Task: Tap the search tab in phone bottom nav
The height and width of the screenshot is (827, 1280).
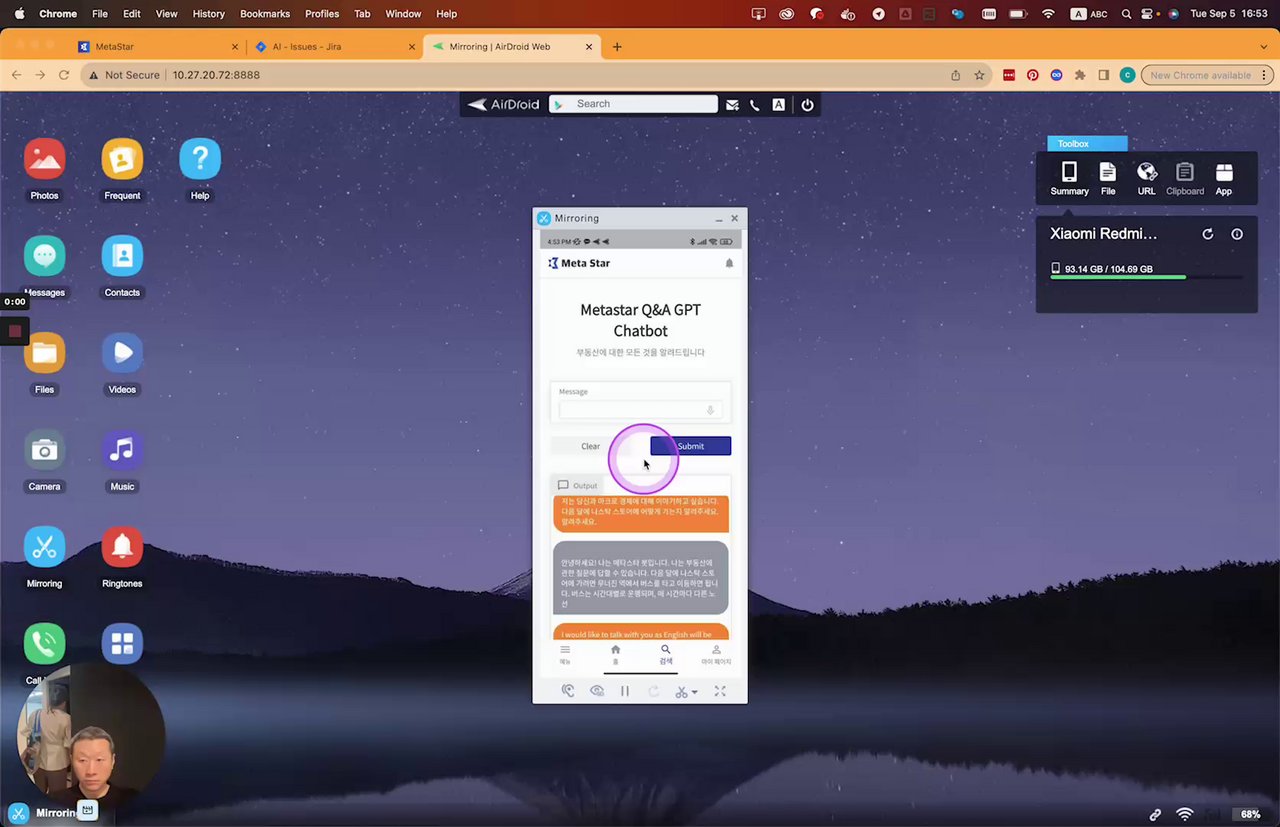Action: [666, 654]
